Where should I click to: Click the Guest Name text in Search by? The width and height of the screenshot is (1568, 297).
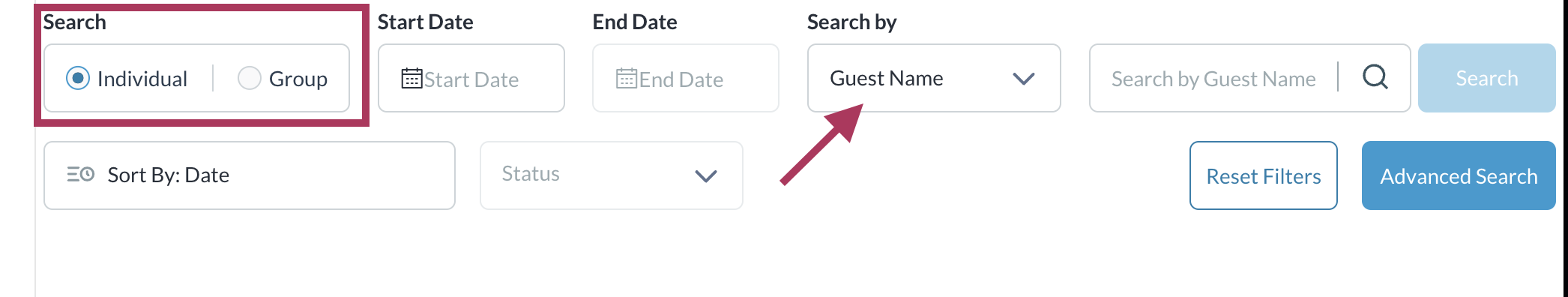(887, 78)
